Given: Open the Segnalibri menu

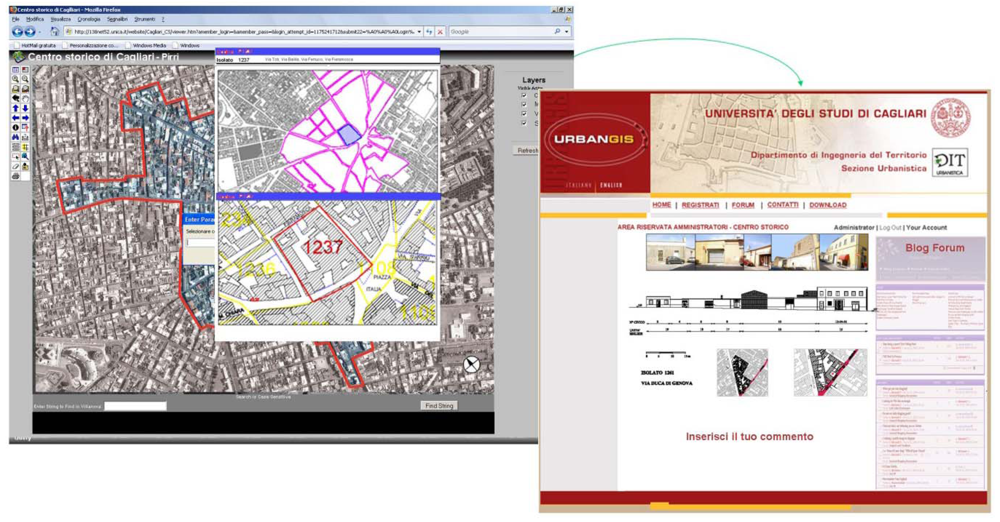Looking at the screenshot, I should 117,20.
